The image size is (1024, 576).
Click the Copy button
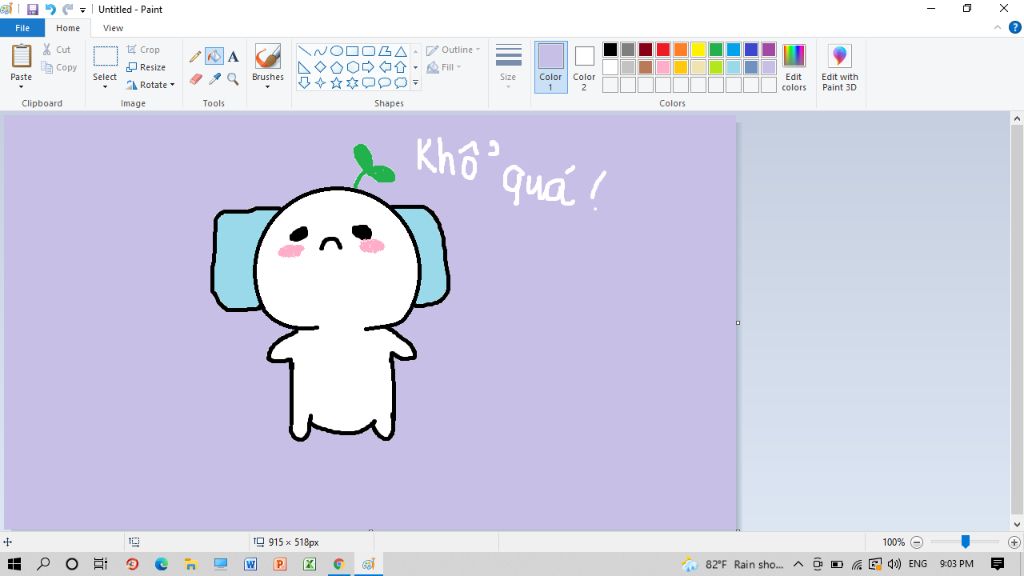(59, 67)
